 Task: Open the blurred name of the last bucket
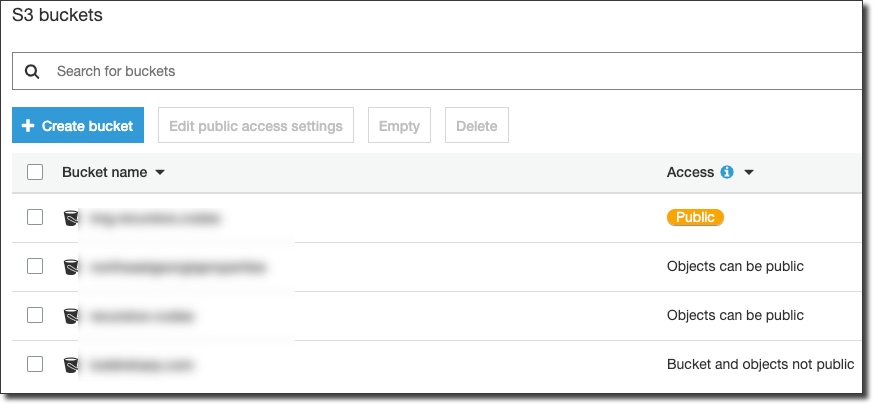click(142, 365)
